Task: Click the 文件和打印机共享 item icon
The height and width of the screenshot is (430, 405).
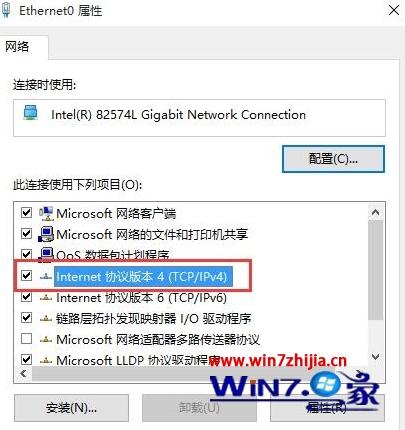Action: [x=46, y=234]
